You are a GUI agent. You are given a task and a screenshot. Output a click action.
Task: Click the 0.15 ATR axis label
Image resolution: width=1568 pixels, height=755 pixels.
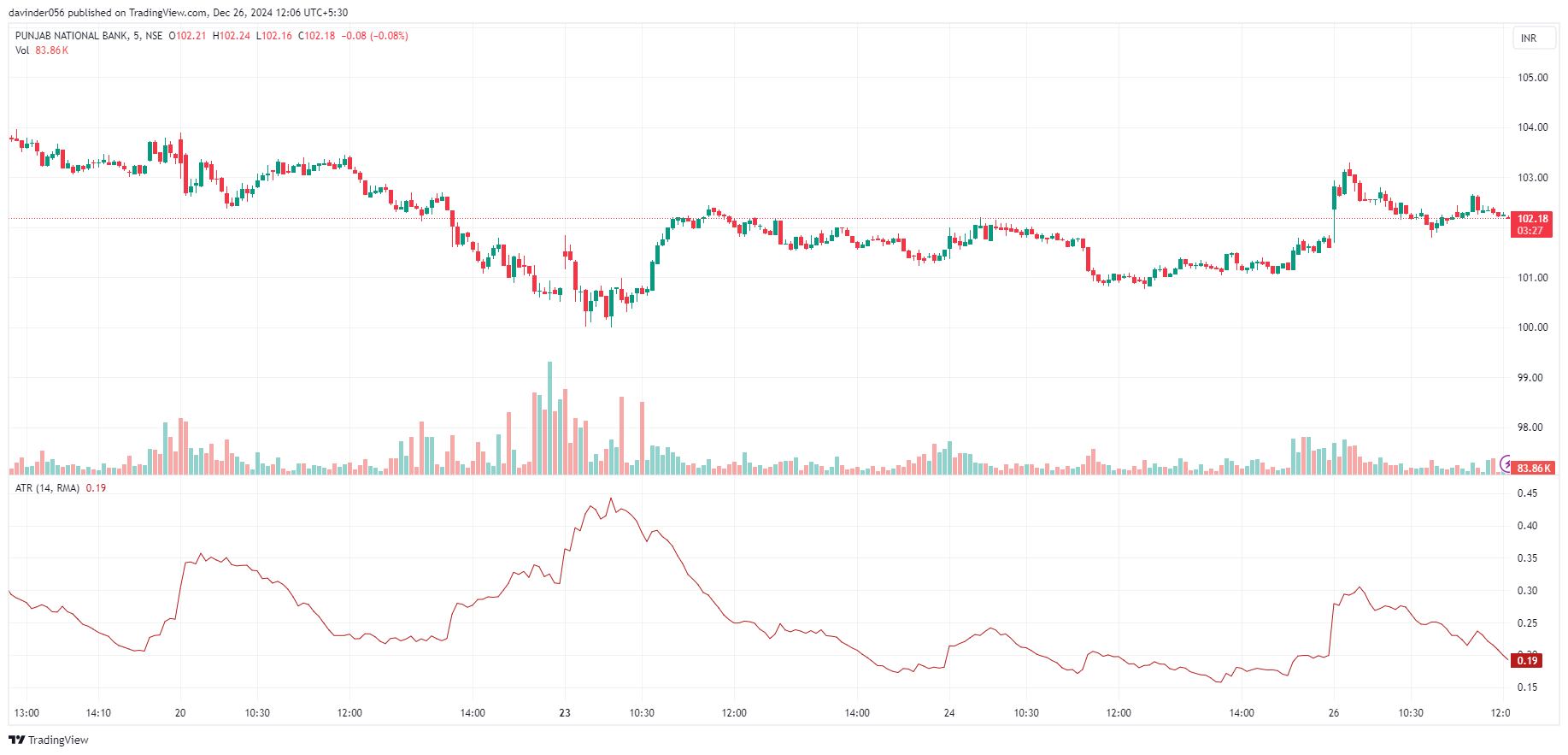coord(1527,687)
